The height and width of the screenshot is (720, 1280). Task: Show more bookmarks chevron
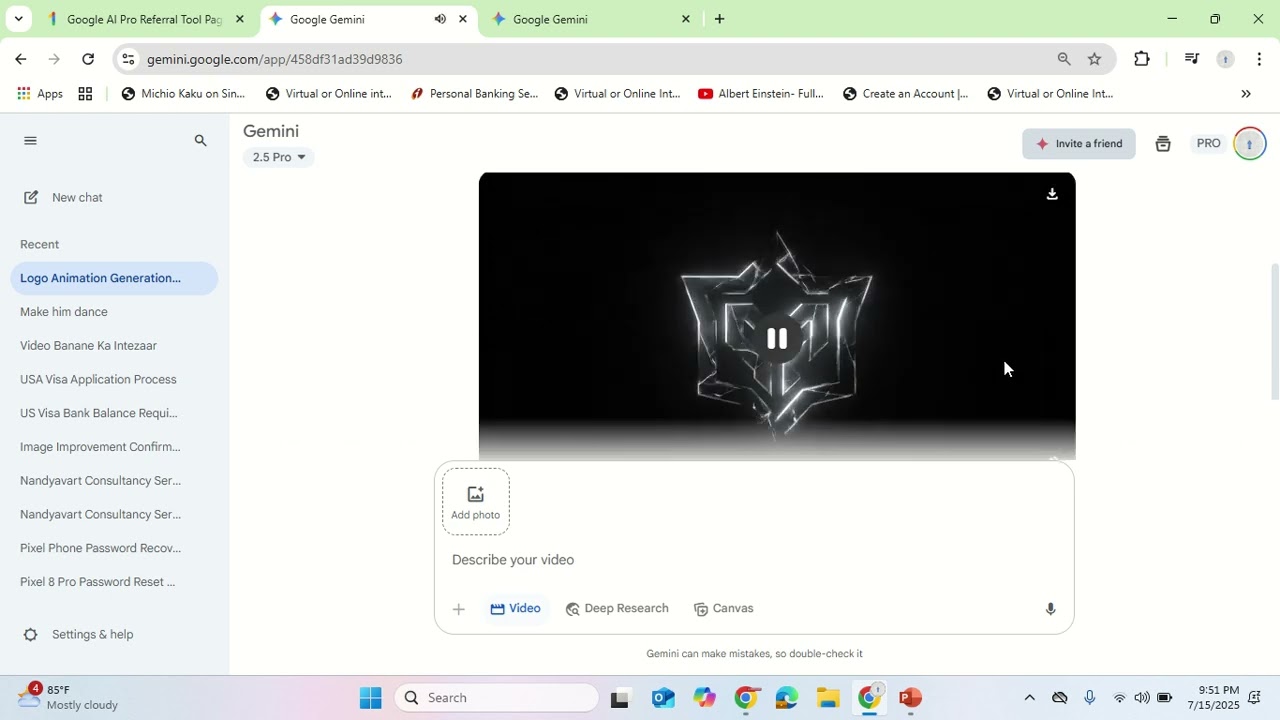coord(1246,94)
